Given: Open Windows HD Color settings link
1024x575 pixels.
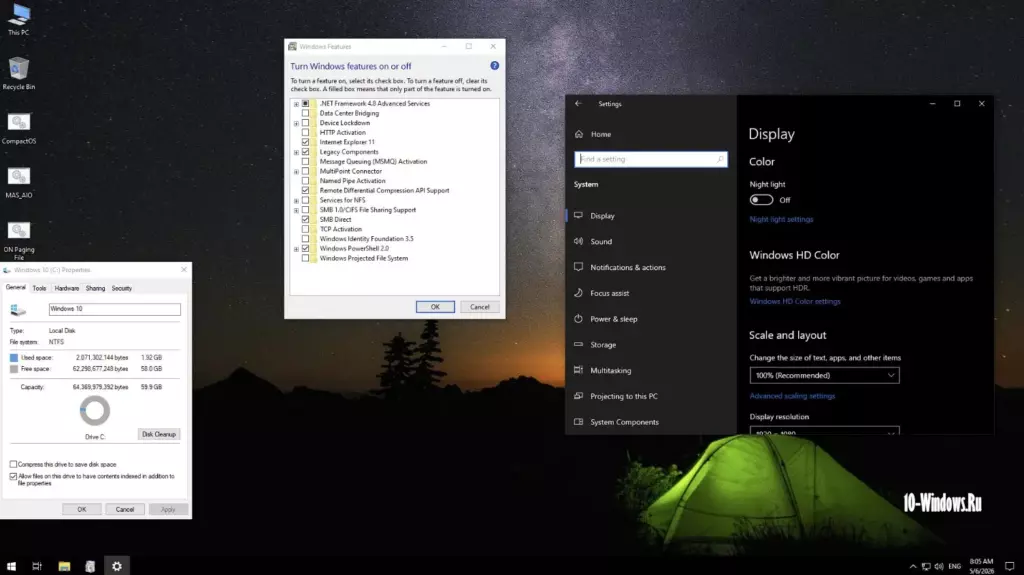Looking at the screenshot, I should tap(795, 301).
